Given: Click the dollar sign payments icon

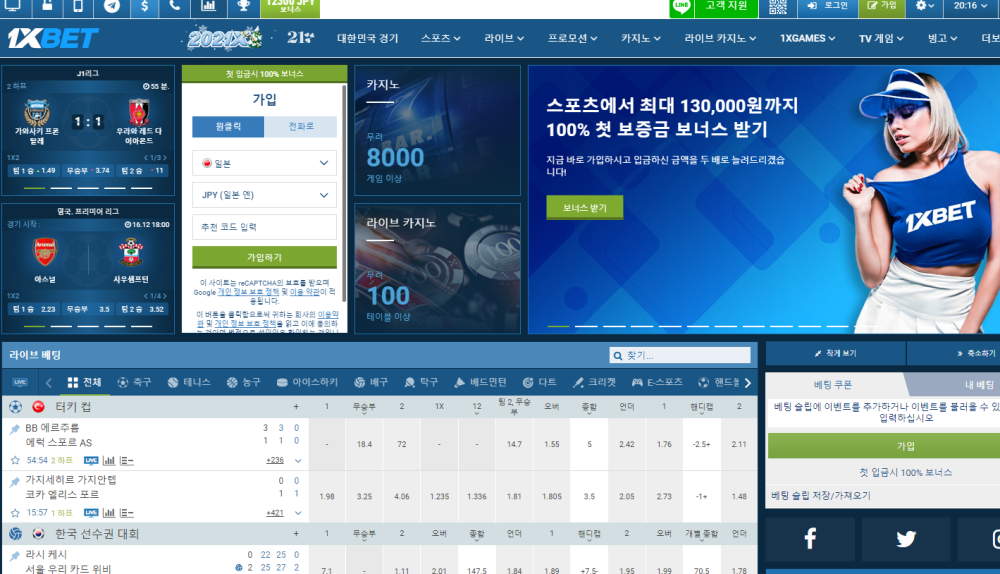Looking at the screenshot, I should pyautogui.click(x=145, y=6).
